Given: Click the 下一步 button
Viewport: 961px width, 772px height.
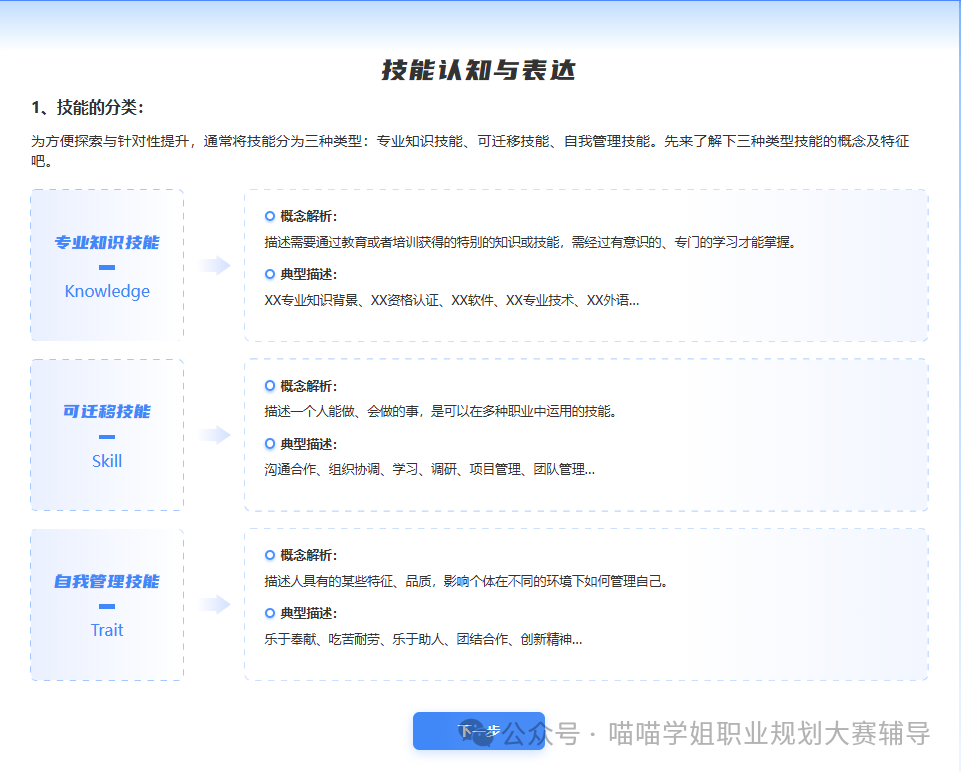Looking at the screenshot, I should tap(478, 731).
